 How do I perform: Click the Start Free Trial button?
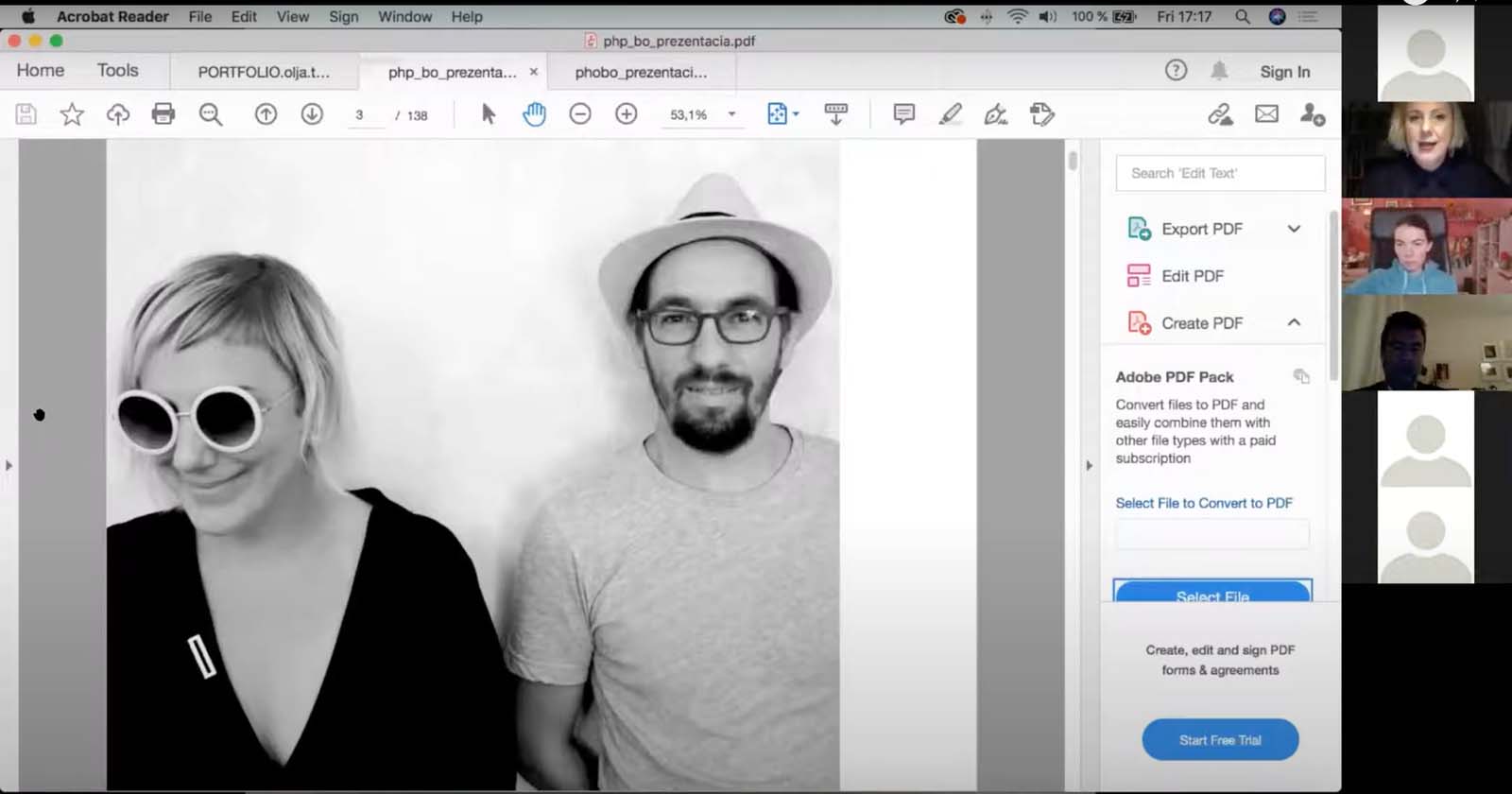[1220, 740]
